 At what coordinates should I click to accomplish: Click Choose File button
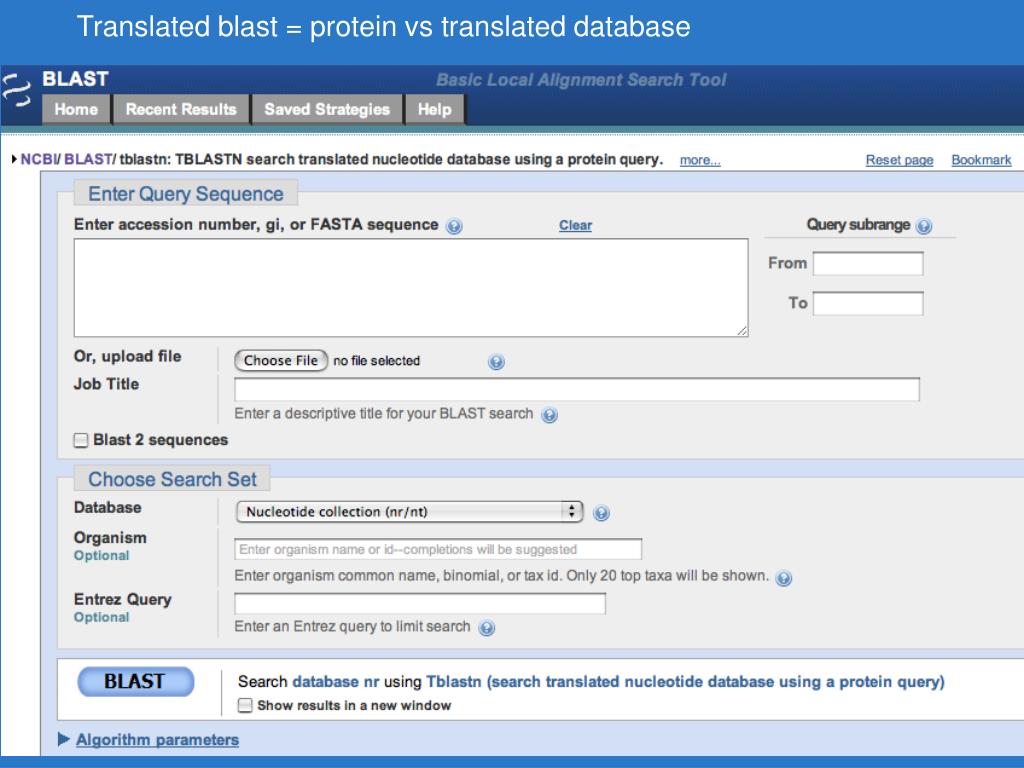(x=281, y=360)
